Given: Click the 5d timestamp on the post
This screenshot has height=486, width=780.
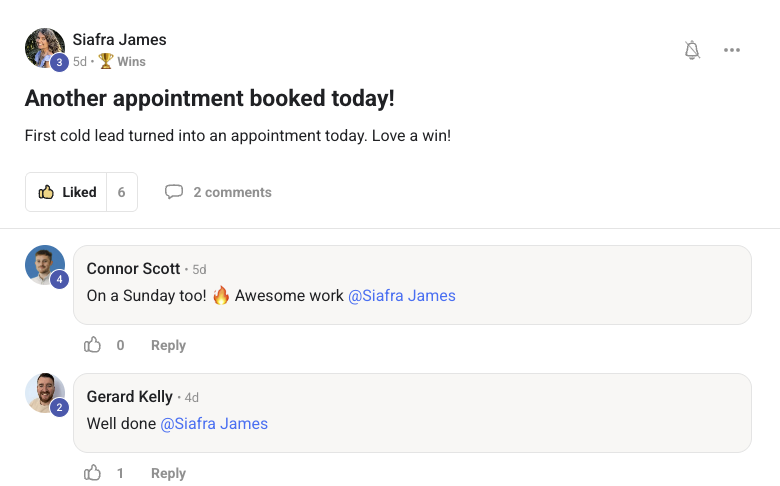Looking at the screenshot, I should coord(80,62).
